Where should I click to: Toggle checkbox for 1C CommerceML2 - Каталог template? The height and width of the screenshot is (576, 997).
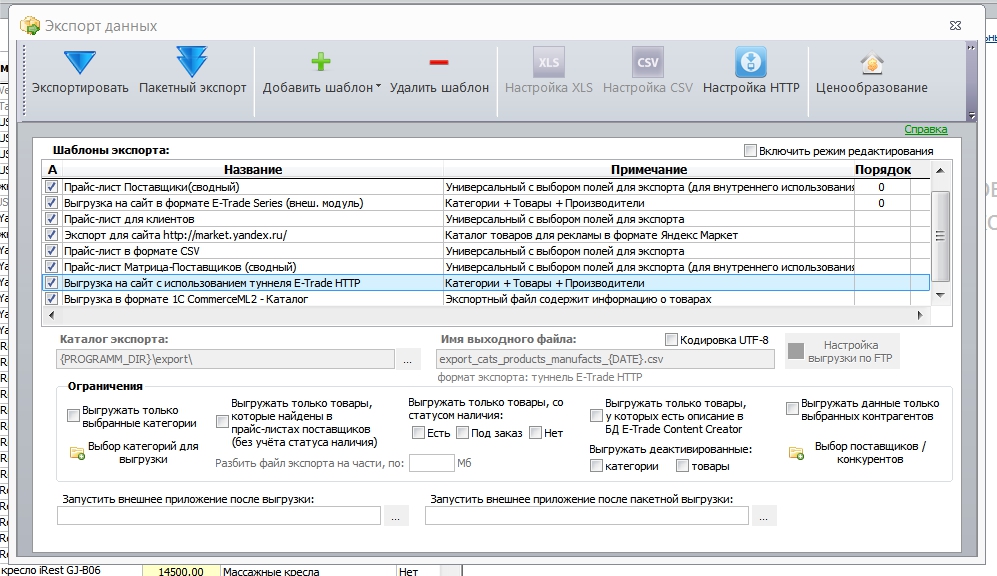52,299
